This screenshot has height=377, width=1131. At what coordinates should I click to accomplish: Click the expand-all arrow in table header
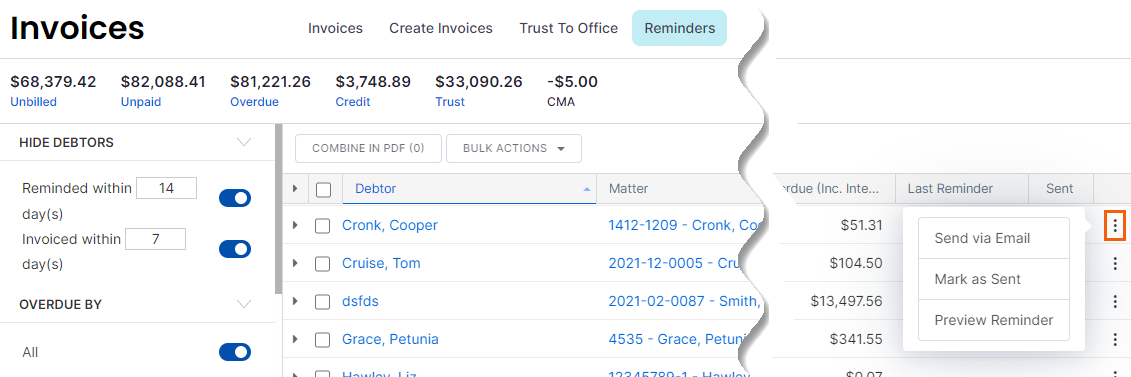click(294, 189)
